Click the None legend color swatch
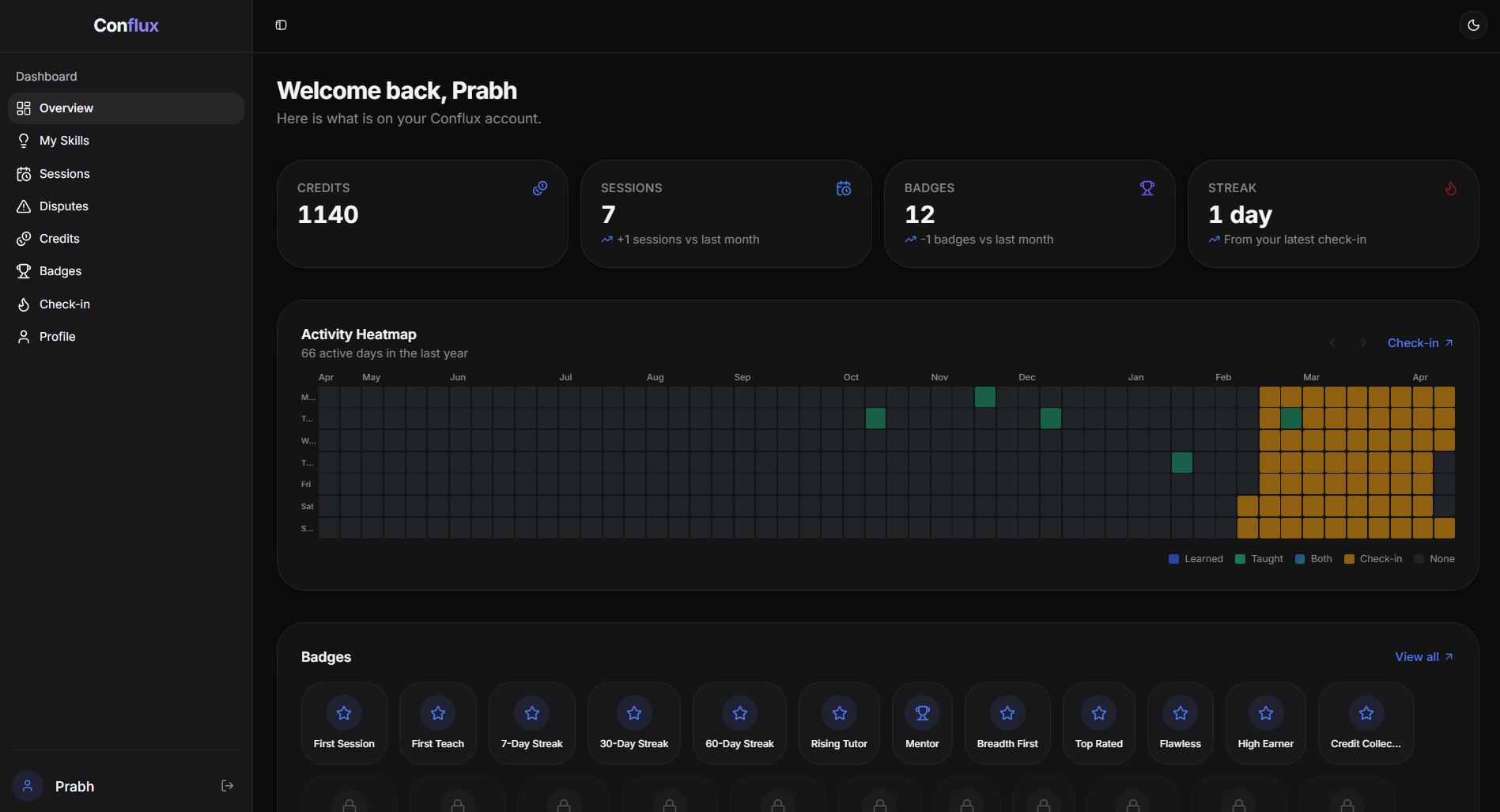Viewport: 1500px width, 812px height. (1419, 559)
